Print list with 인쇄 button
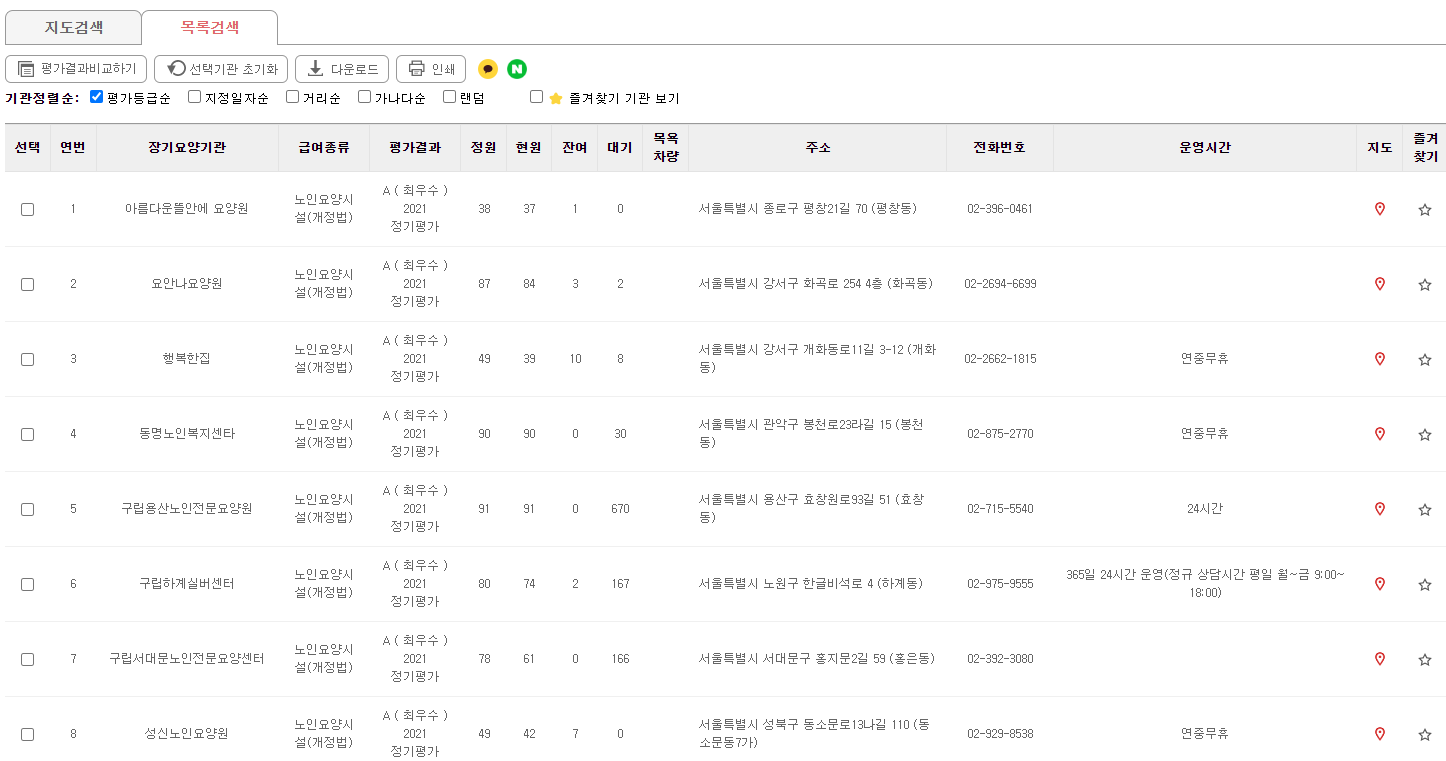1446x761 pixels. click(431, 69)
